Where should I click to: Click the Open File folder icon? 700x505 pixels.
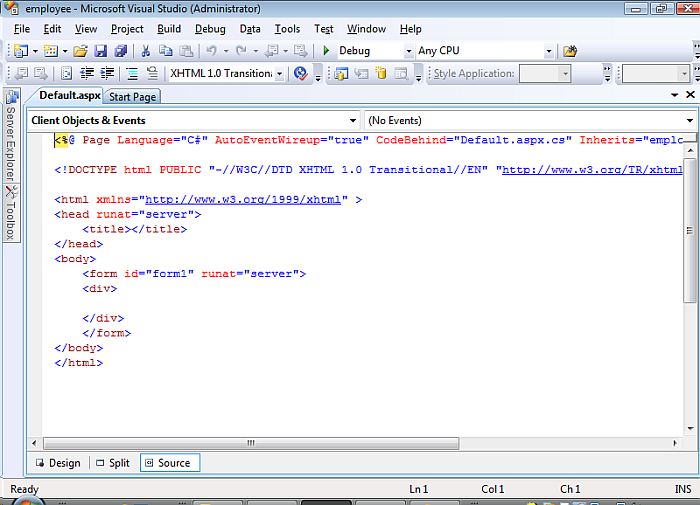81,51
